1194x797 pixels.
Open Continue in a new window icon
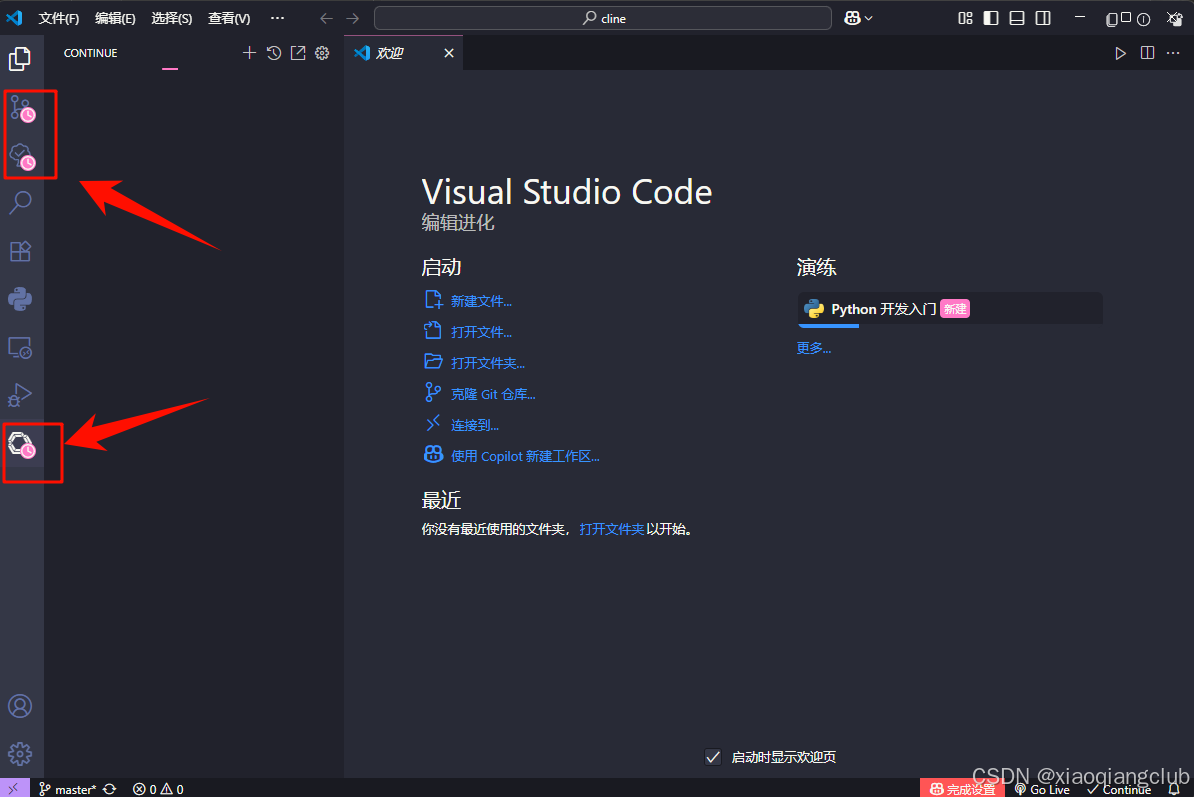pyautogui.click(x=298, y=53)
